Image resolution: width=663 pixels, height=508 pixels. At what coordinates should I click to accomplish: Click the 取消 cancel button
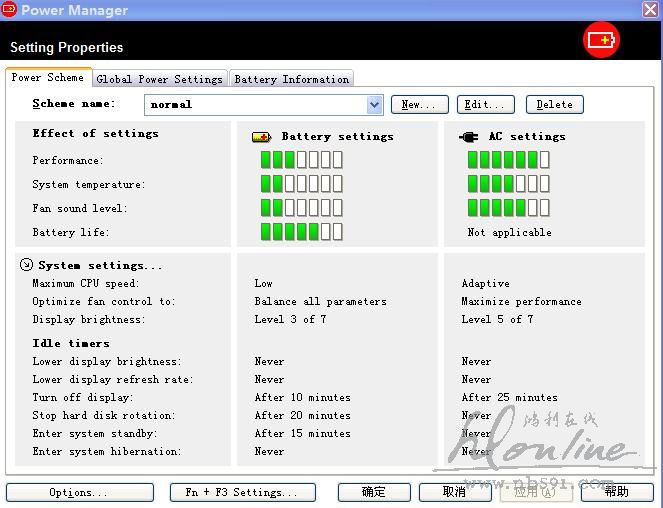pyautogui.click(x=454, y=492)
